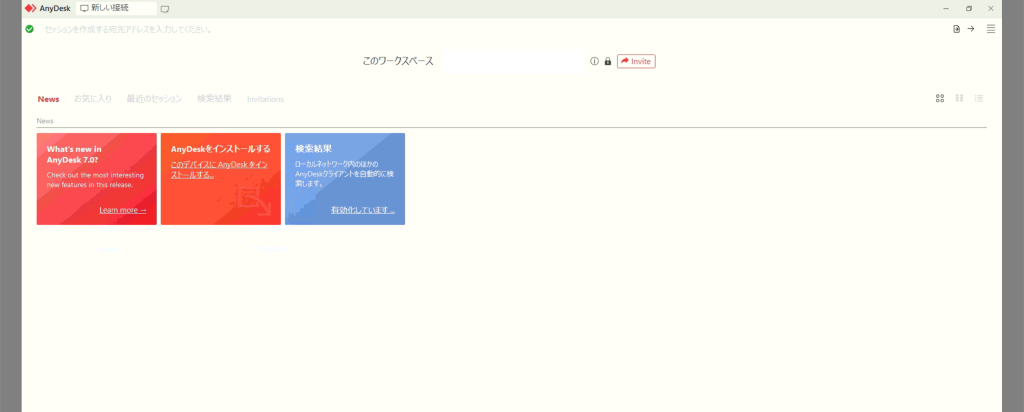1024x412 pixels.
Task: Follow the Learn more link
Action: click(123, 210)
